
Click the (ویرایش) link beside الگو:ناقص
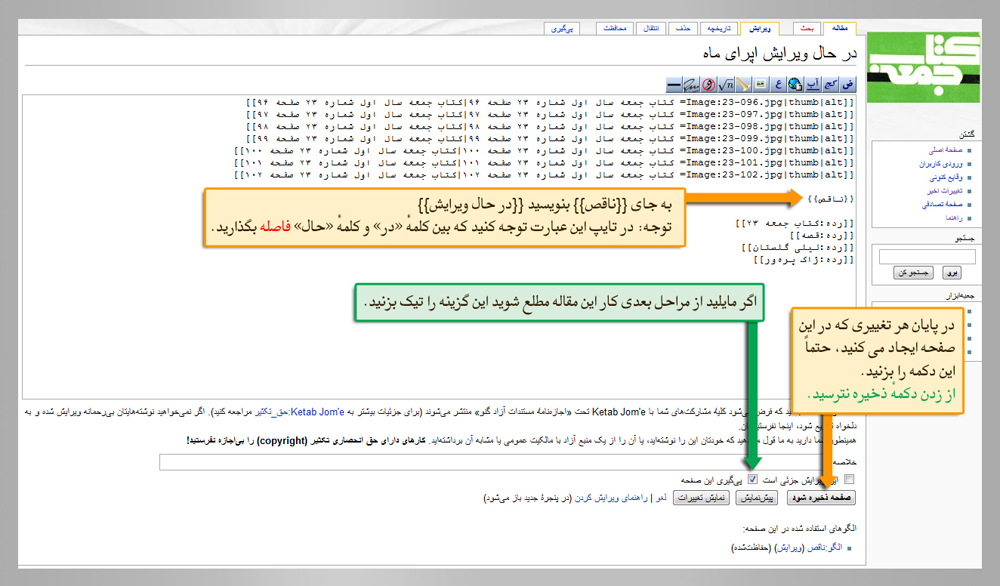point(789,548)
